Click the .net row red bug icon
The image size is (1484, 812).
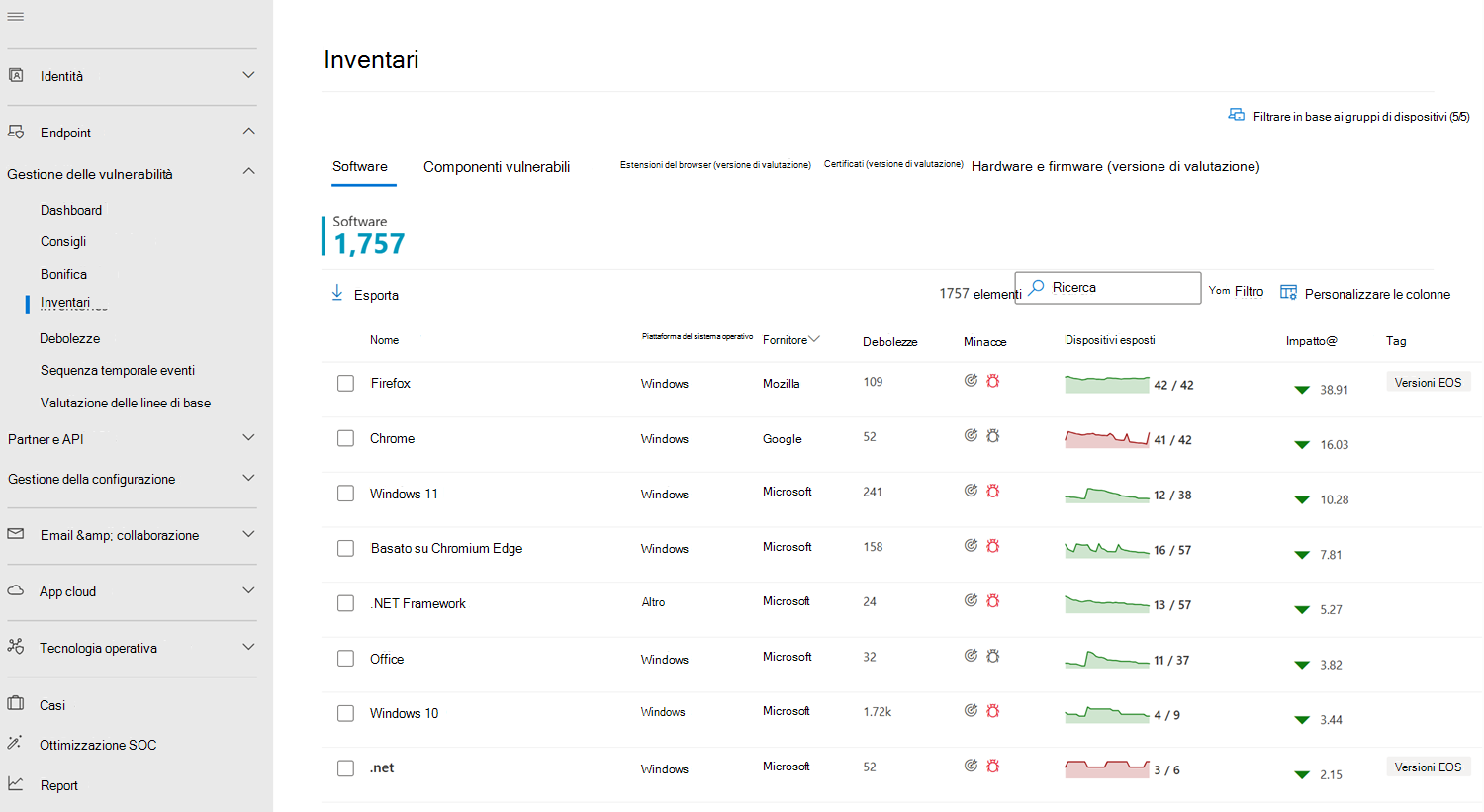(993, 766)
